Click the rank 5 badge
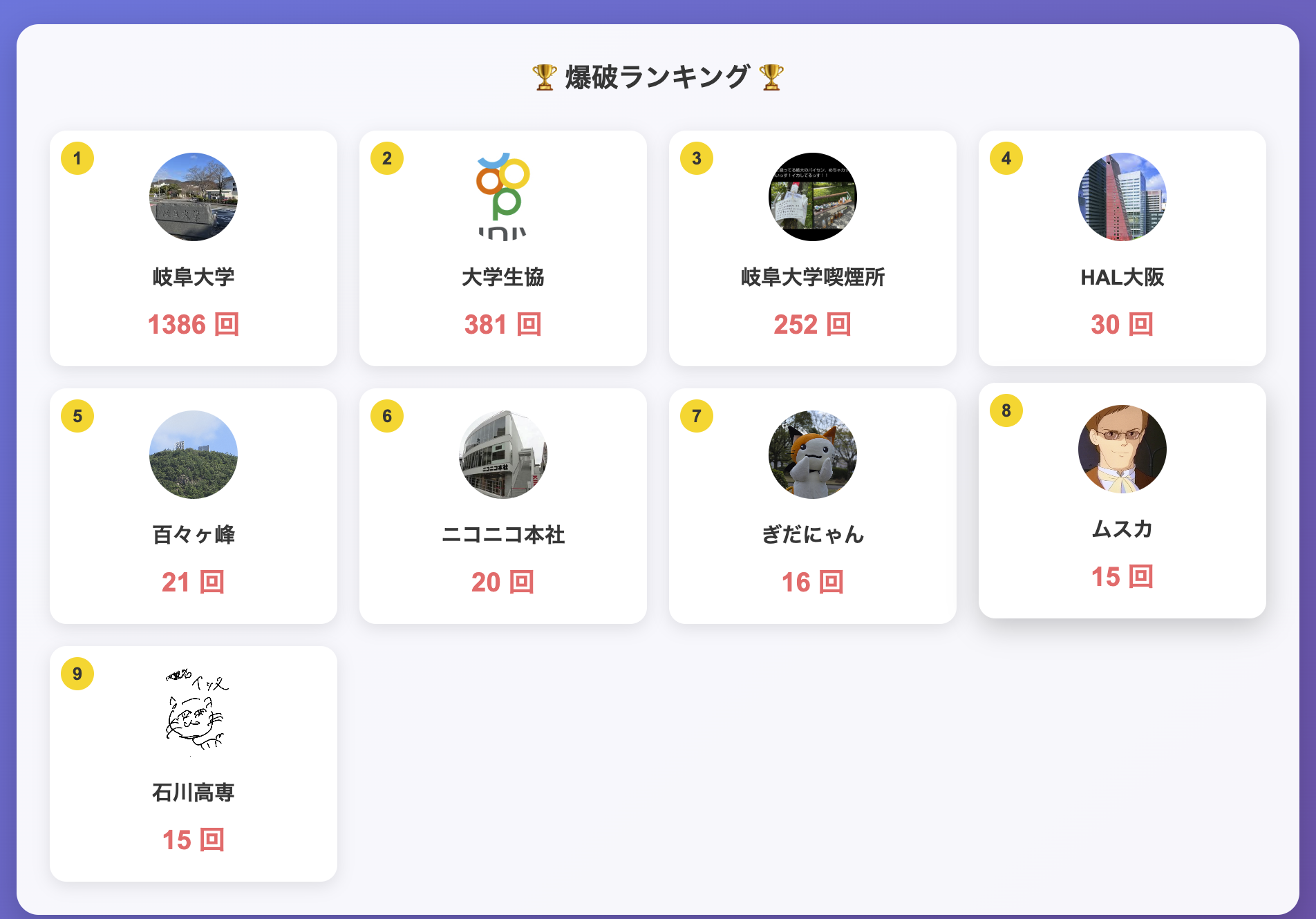The width and height of the screenshot is (1316, 919). point(77,416)
